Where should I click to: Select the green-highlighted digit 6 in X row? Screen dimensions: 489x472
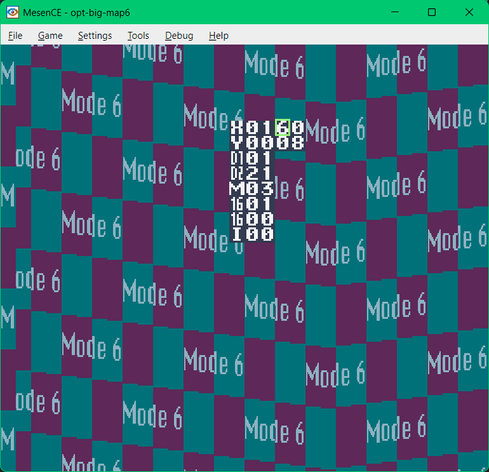click(x=283, y=128)
